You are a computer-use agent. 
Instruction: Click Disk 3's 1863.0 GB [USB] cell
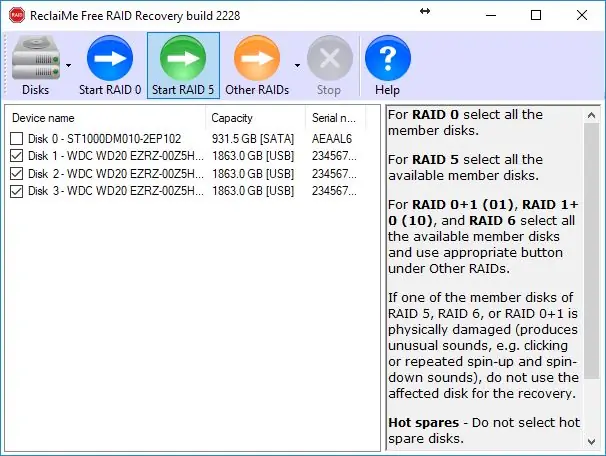click(253, 191)
